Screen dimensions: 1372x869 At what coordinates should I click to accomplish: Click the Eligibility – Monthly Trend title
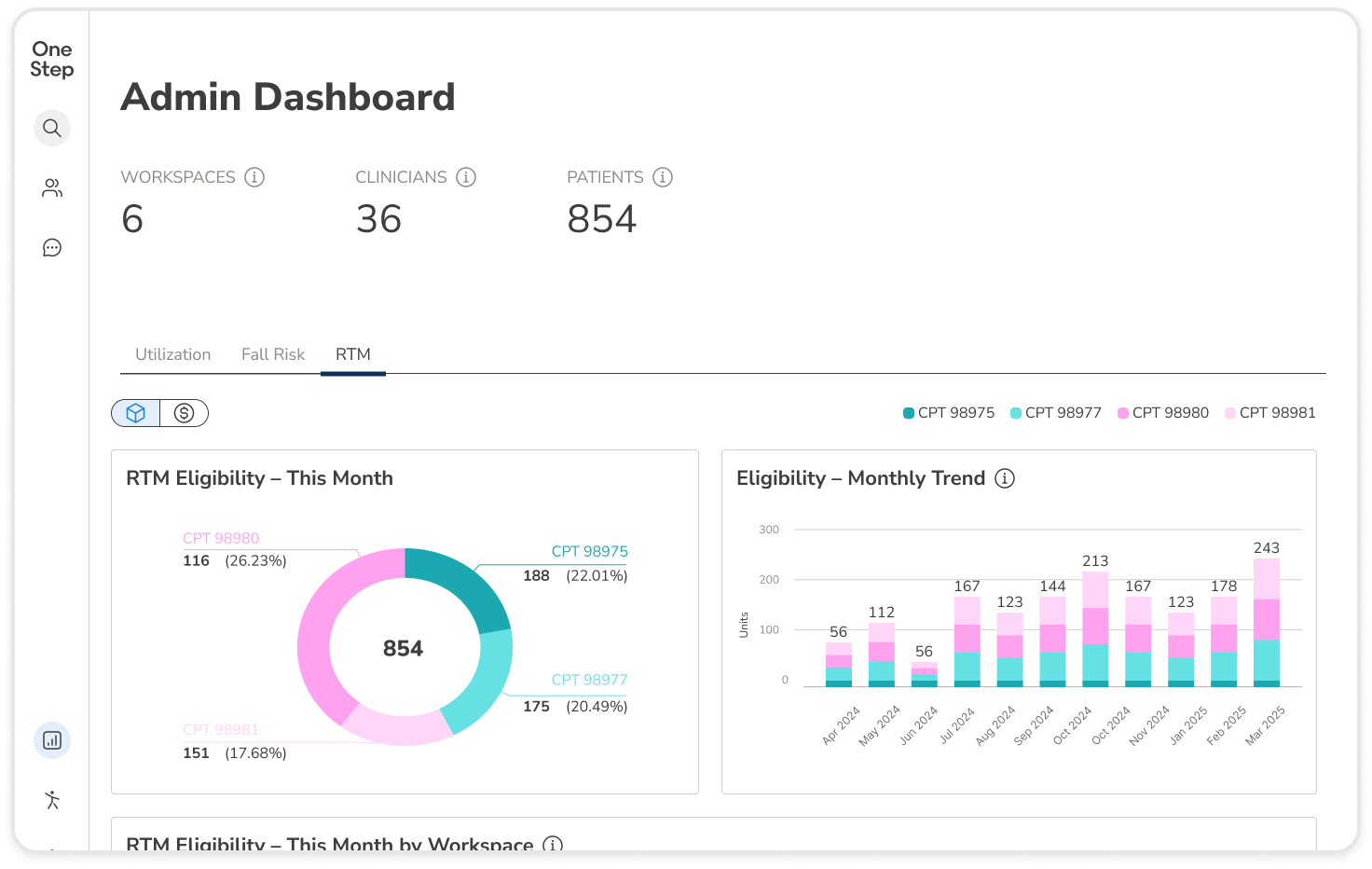(860, 478)
